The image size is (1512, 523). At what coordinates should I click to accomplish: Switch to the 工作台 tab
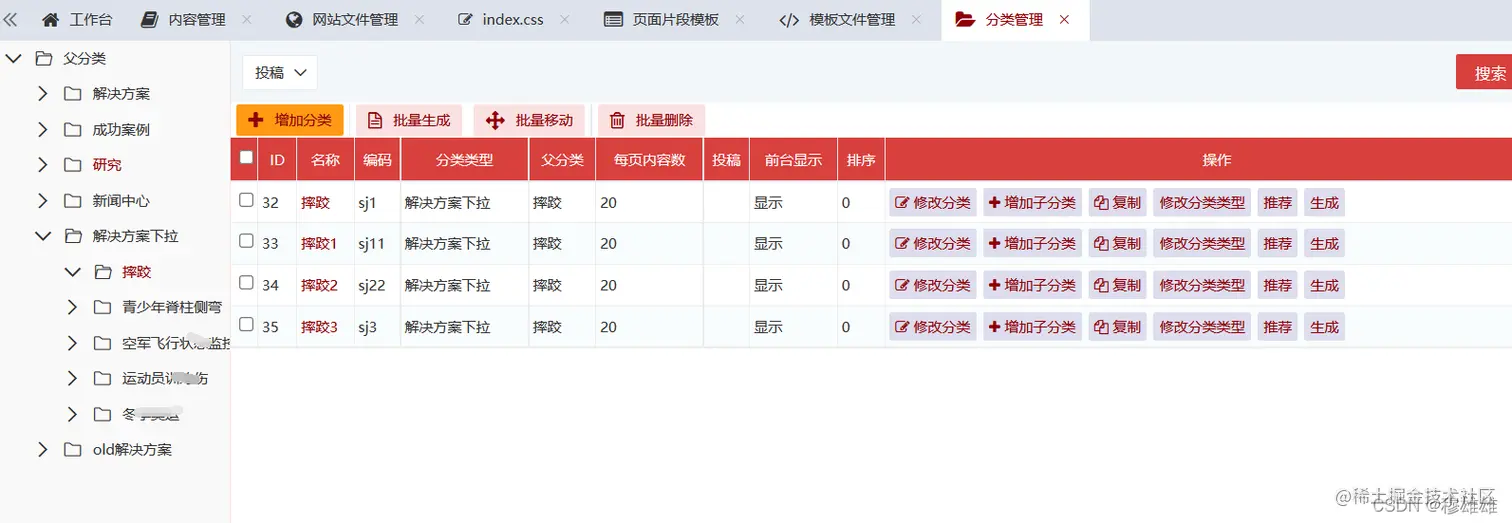point(77,20)
